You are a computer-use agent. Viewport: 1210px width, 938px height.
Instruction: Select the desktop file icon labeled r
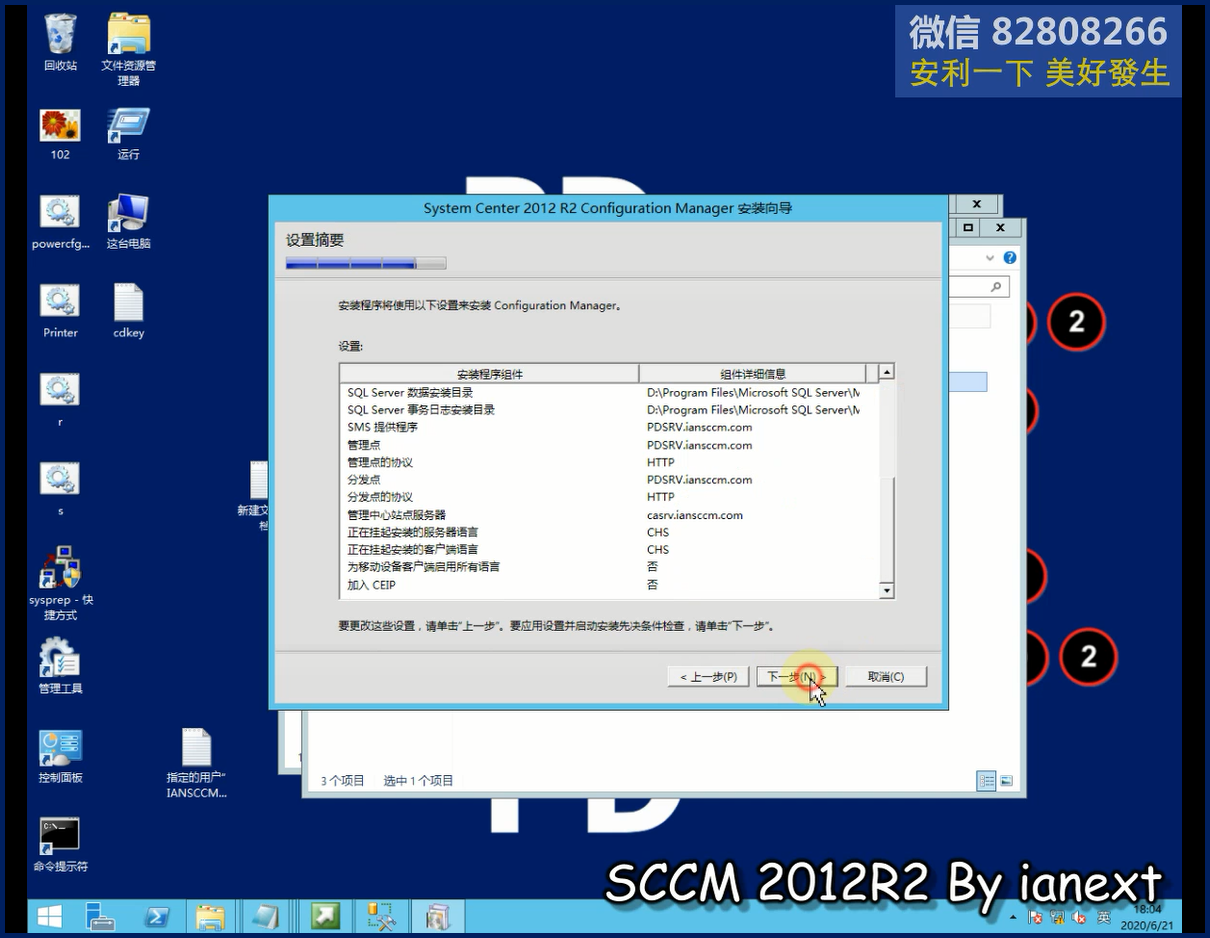[x=60, y=400]
